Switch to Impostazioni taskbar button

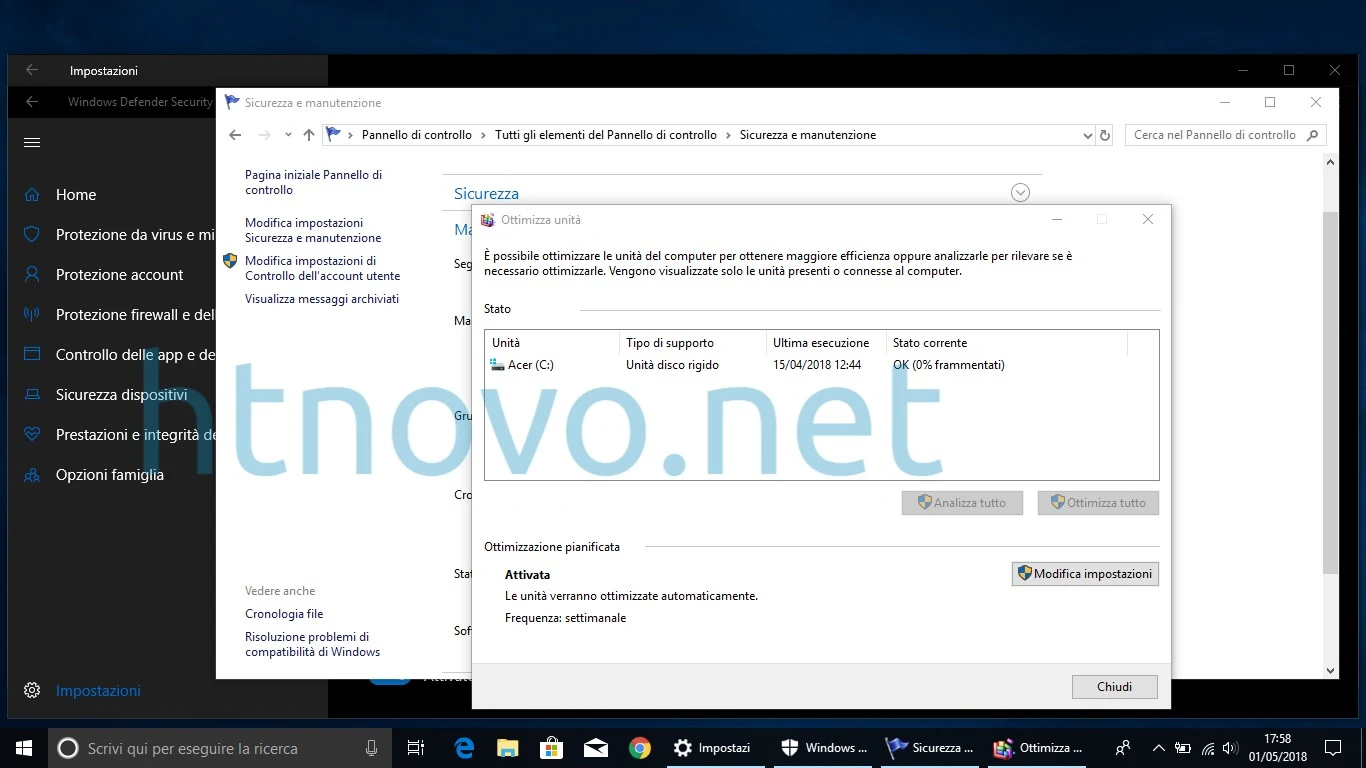(716, 748)
